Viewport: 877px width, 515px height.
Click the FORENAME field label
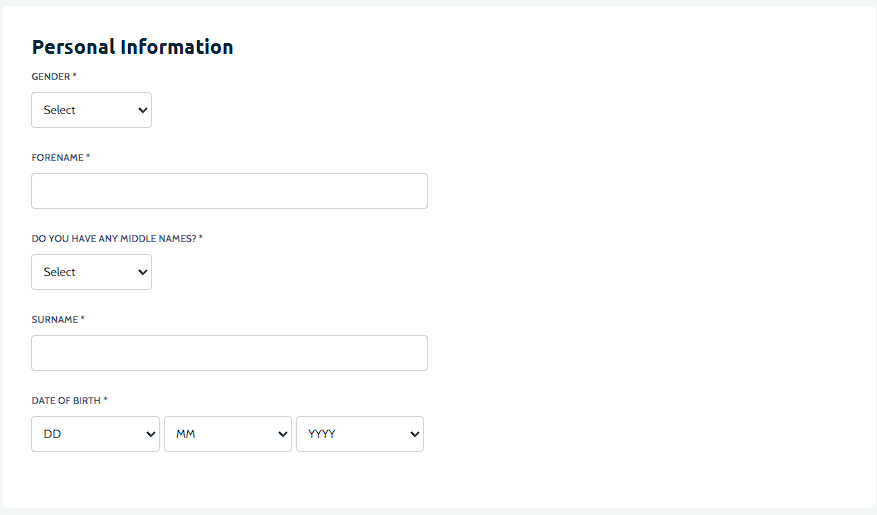coord(57,158)
